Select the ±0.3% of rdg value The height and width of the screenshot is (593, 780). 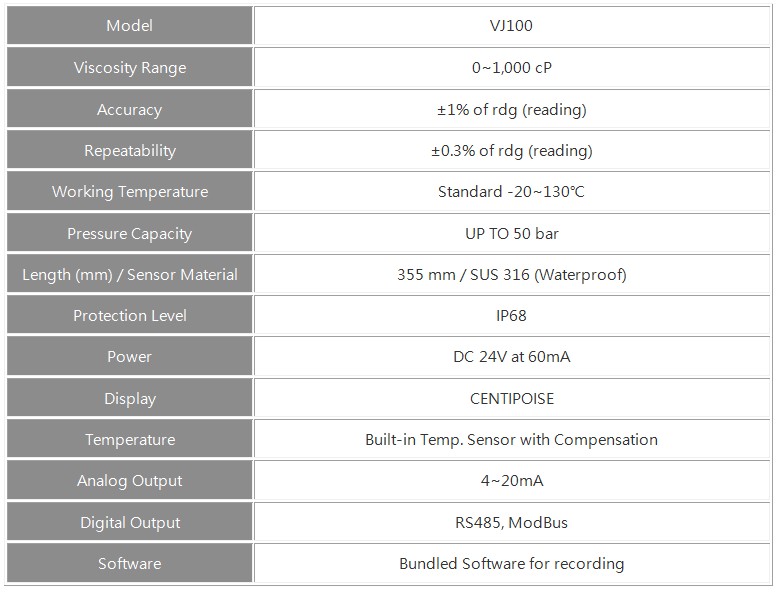tap(512, 150)
